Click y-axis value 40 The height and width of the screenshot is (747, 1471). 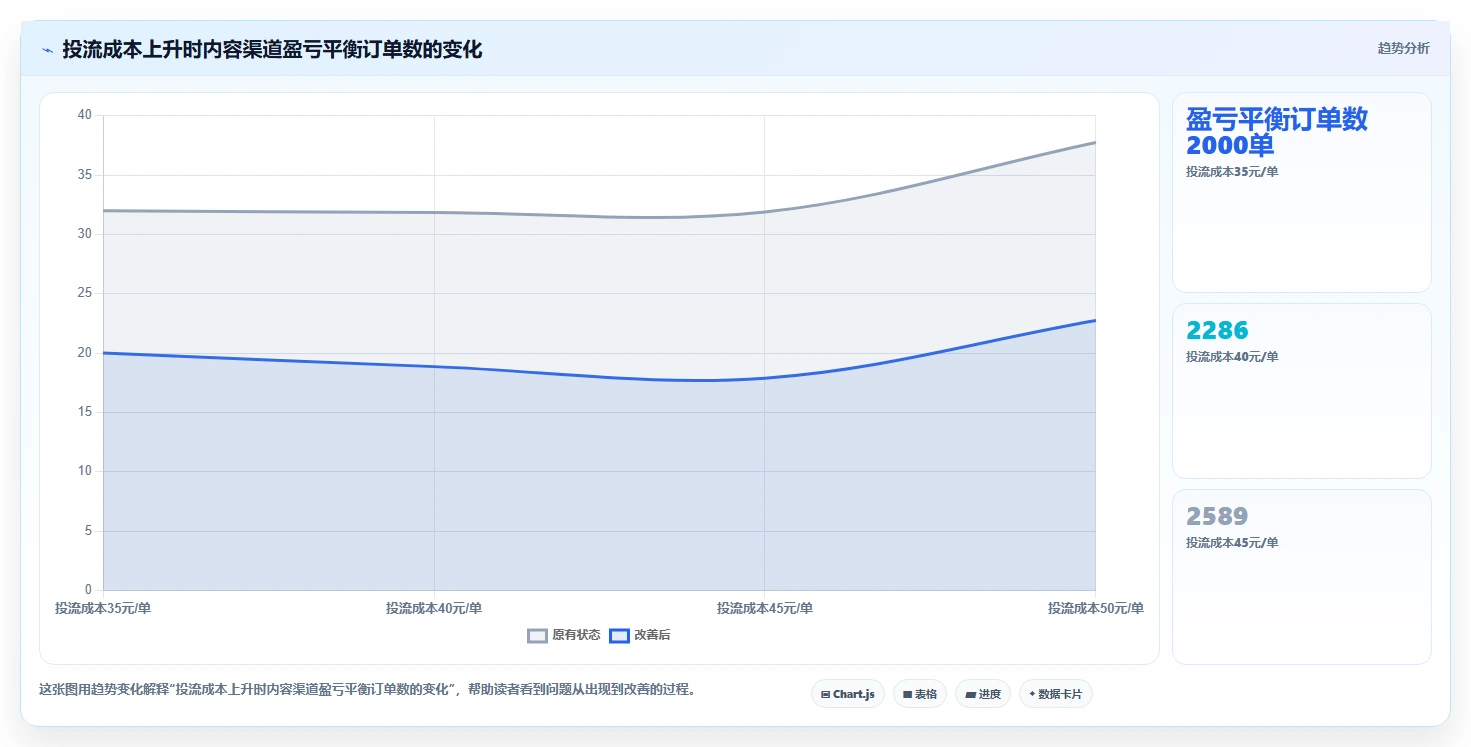(x=84, y=115)
